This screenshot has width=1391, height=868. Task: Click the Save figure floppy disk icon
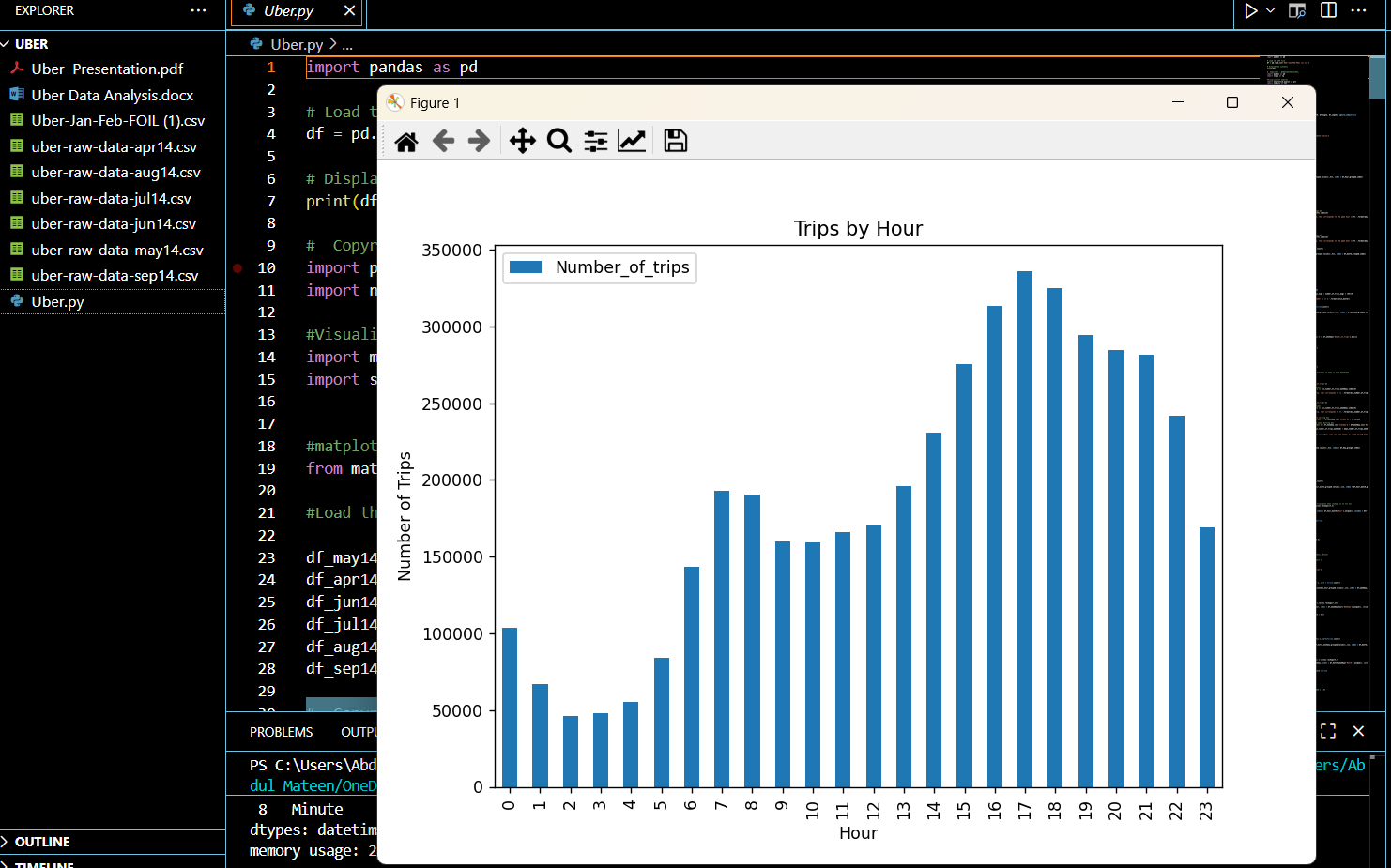pos(675,142)
